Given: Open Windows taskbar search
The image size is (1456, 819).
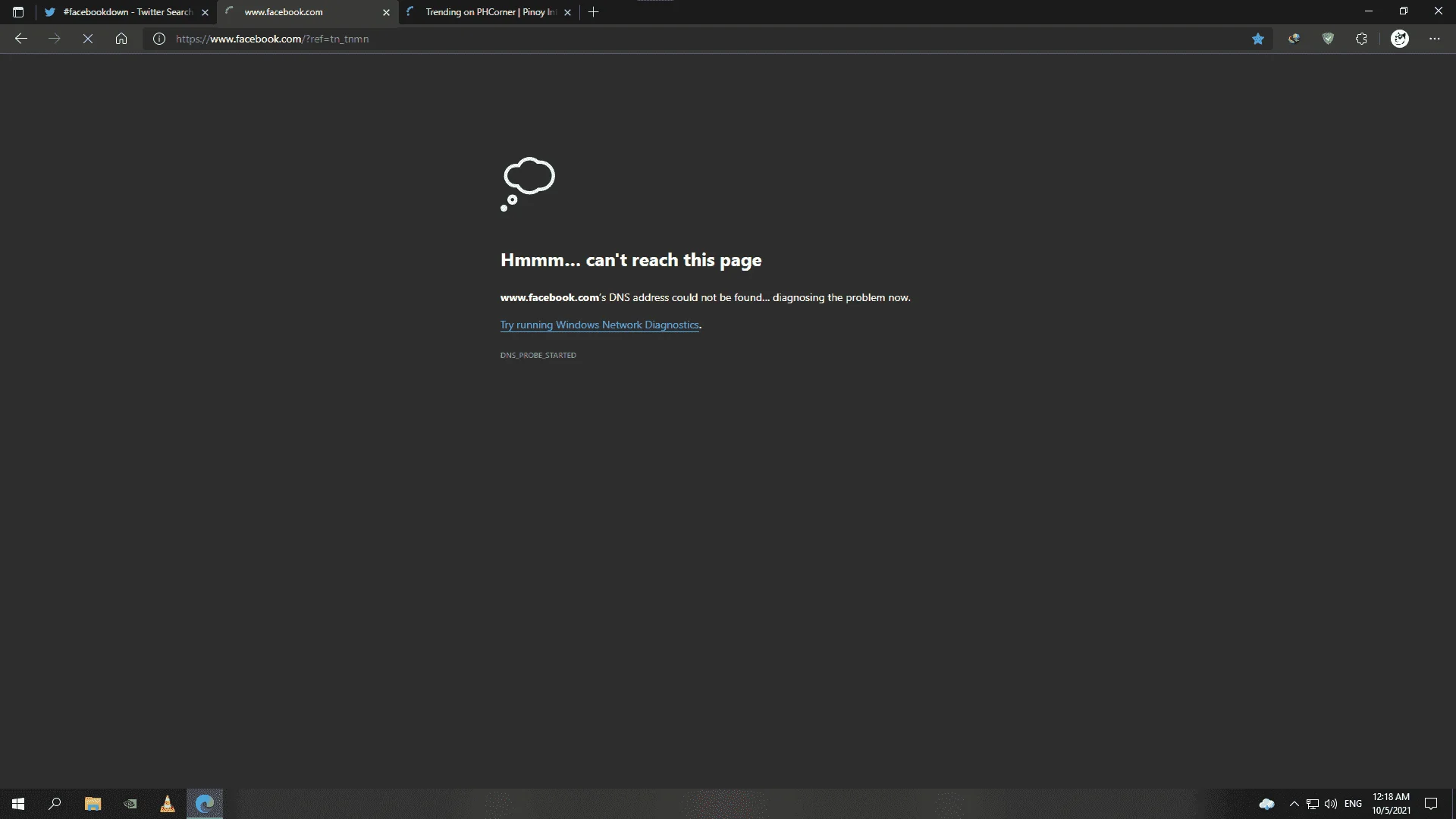Looking at the screenshot, I should point(55,804).
